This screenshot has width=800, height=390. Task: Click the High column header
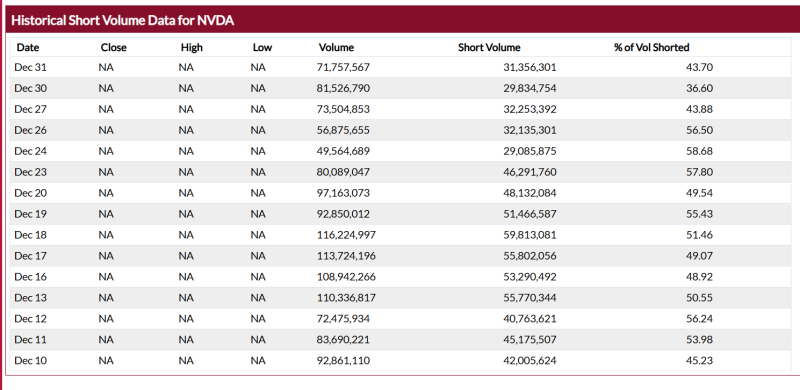pyautogui.click(x=192, y=47)
